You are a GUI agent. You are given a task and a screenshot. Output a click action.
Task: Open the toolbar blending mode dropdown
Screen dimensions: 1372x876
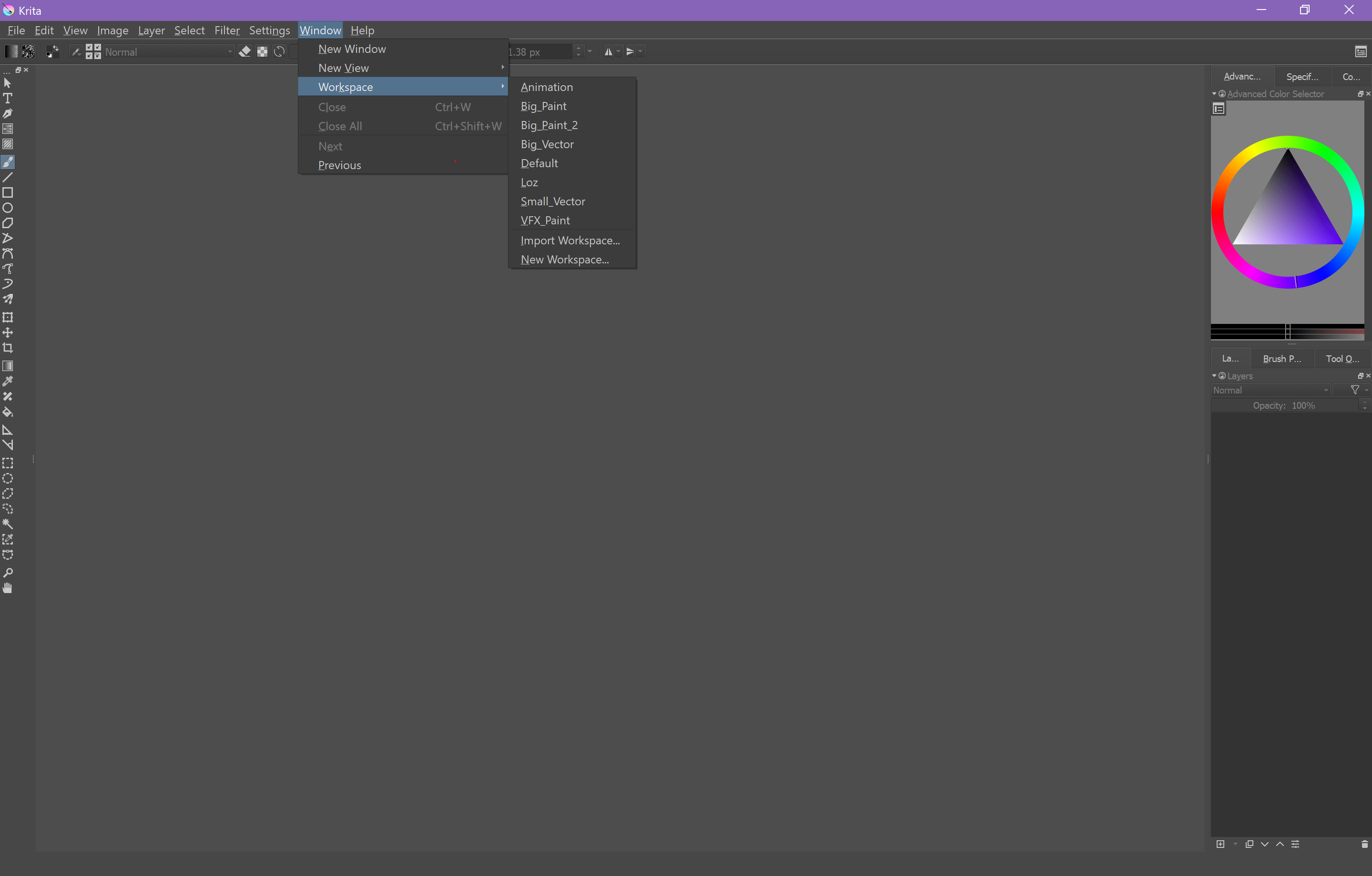[169, 52]
